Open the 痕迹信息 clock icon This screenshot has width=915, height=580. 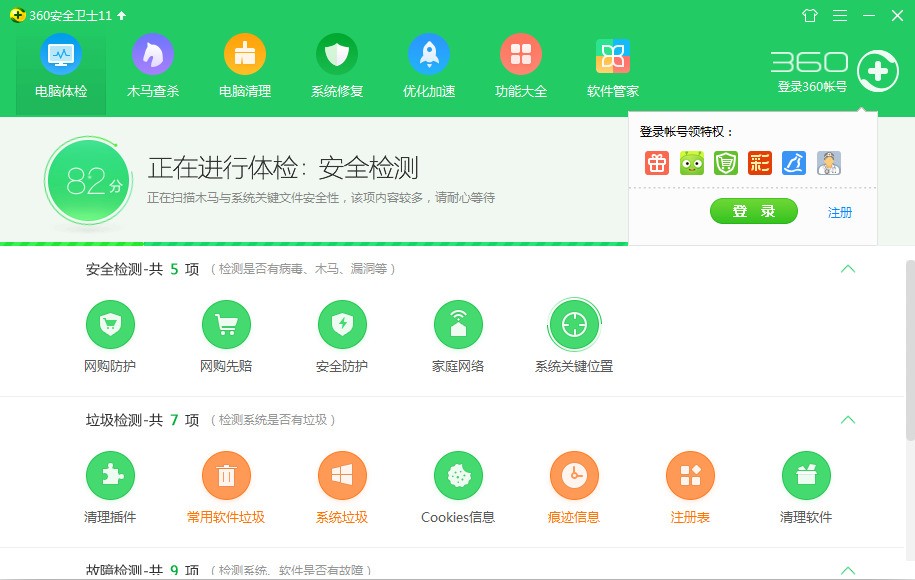575,477
